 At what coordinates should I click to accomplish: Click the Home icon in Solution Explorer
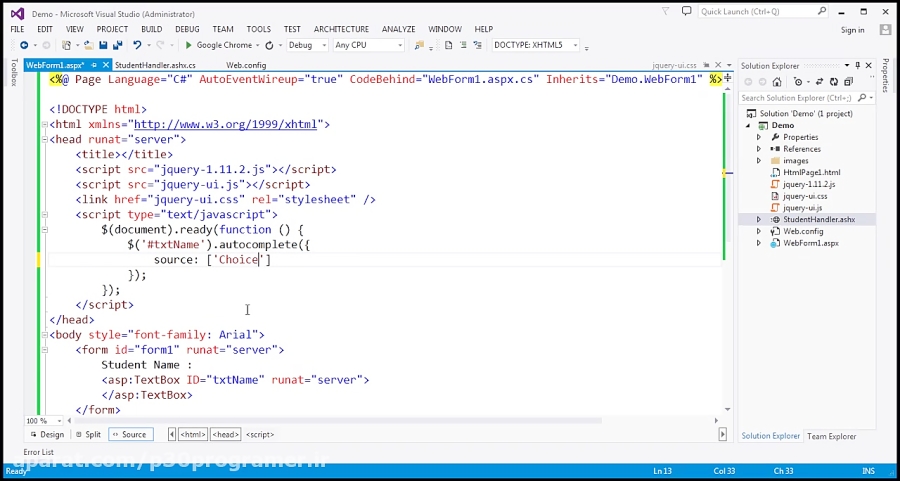pyautogui.click(x=777, y=82)
